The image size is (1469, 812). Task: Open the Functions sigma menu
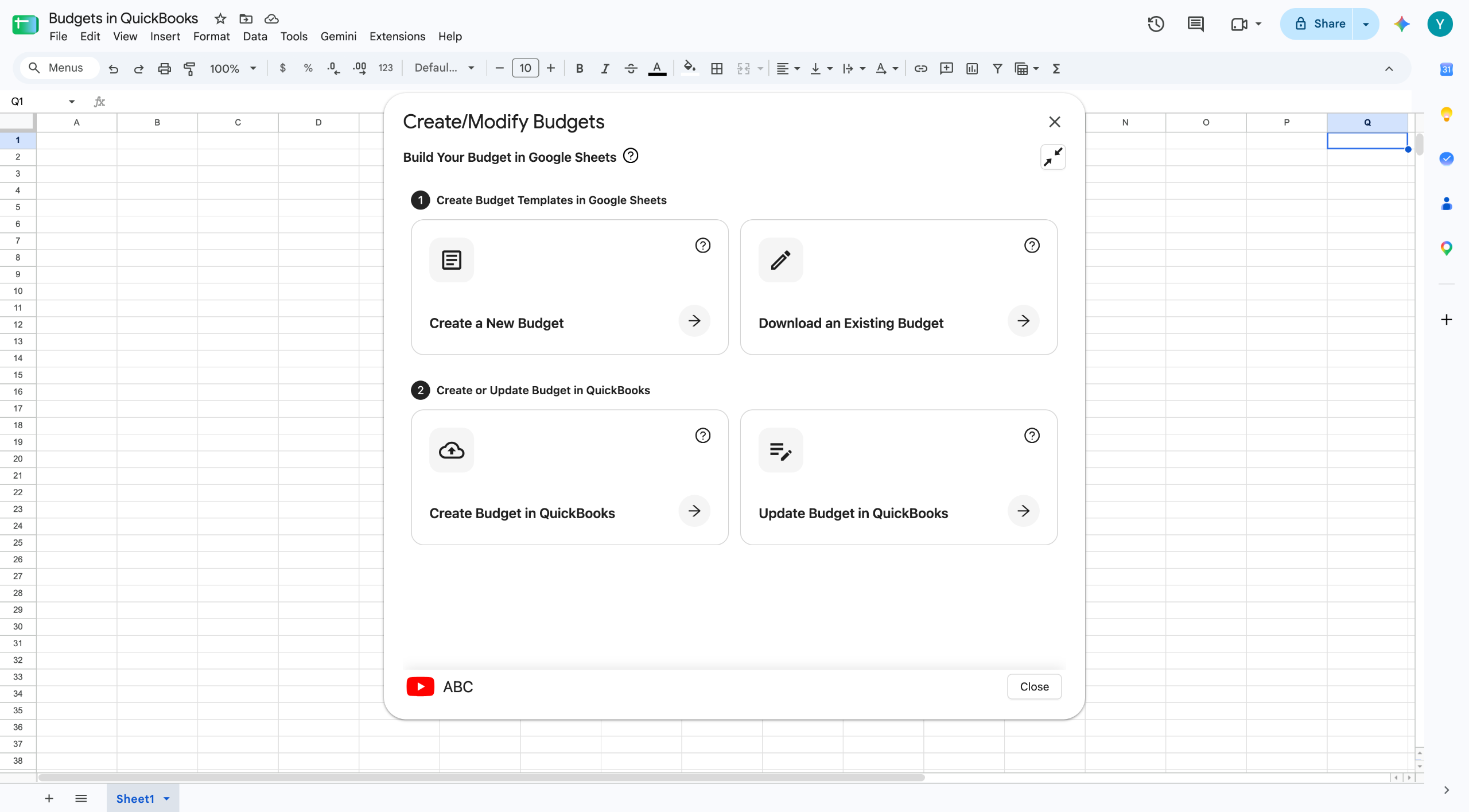pyautogui.click(x=1056, y=68)
